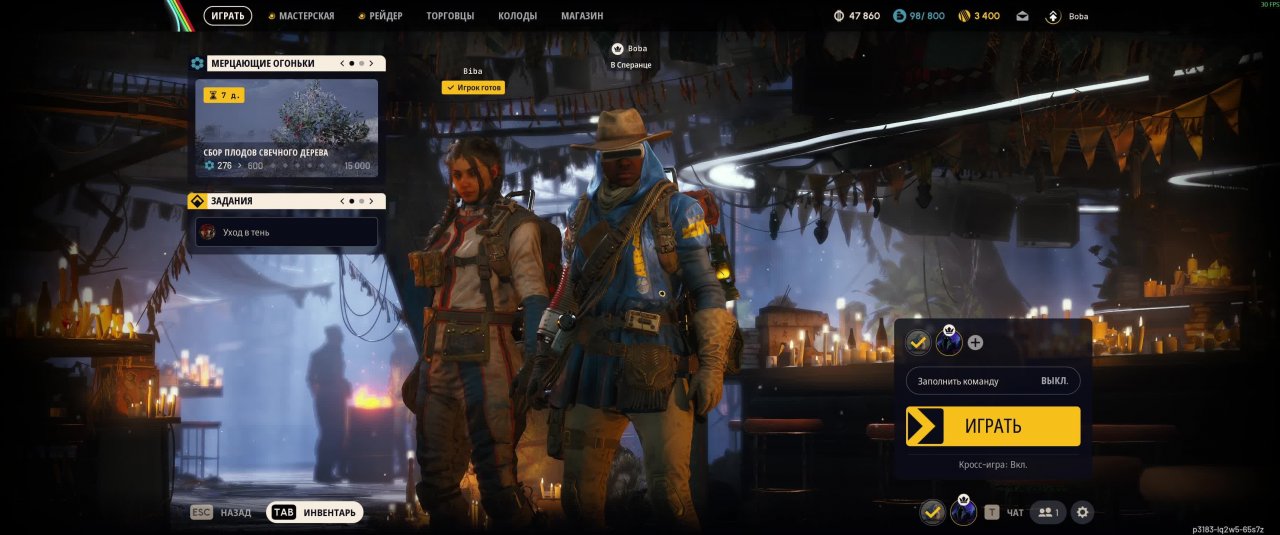Viewport: 1280px width, 535px height.
Task: Select second page dot in Мерцающие огоньки
Action: (362, 63)
